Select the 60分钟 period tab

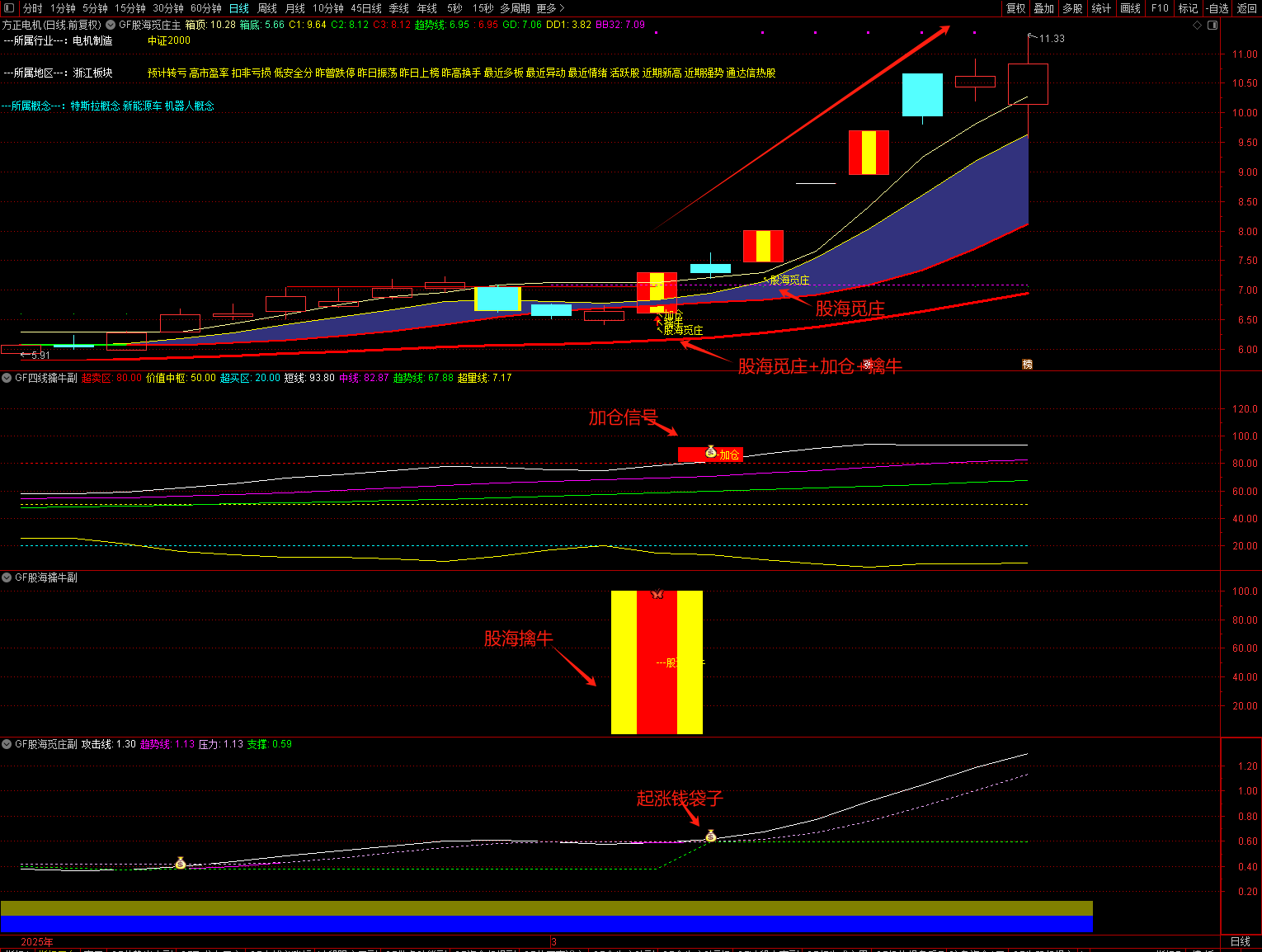(206, 8)
